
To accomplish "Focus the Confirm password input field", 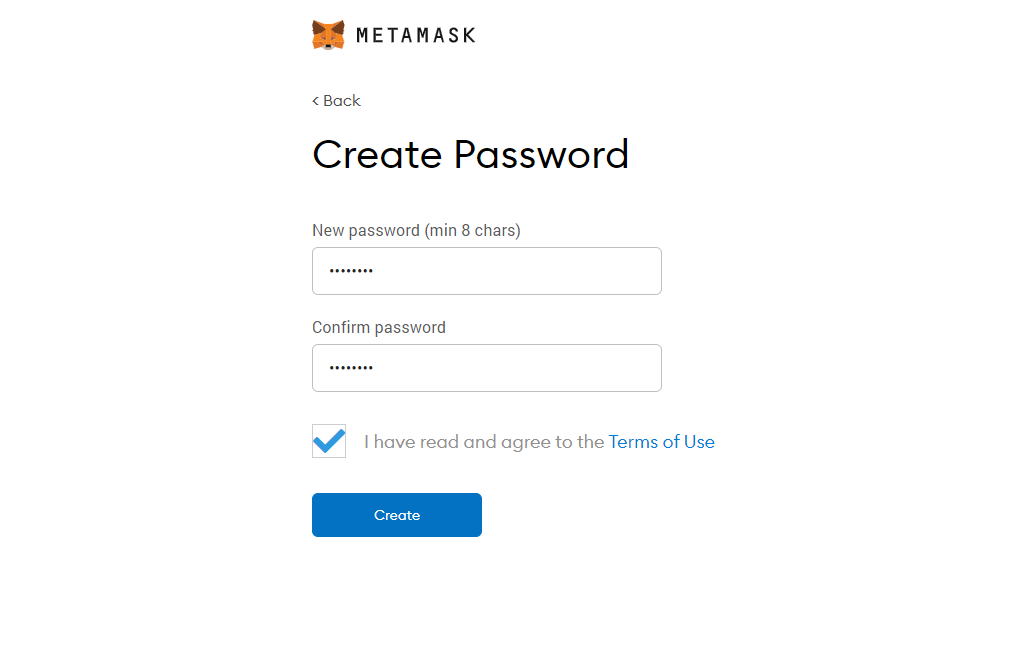I will click(x=487, y=368).
